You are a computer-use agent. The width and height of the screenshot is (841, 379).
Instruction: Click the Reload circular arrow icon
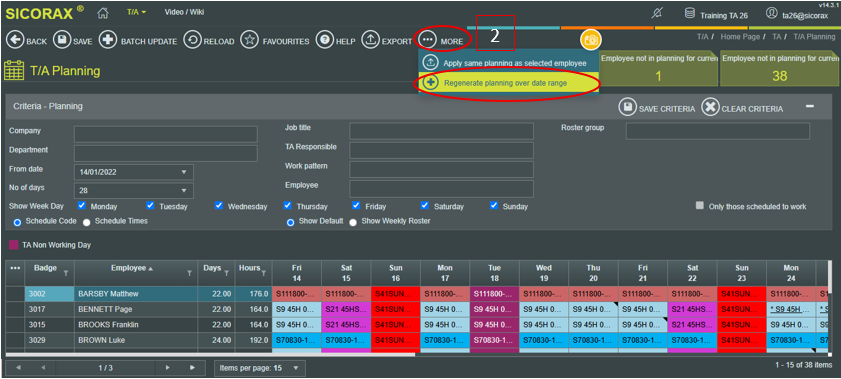pyautogui.click(x=193, y=40)
